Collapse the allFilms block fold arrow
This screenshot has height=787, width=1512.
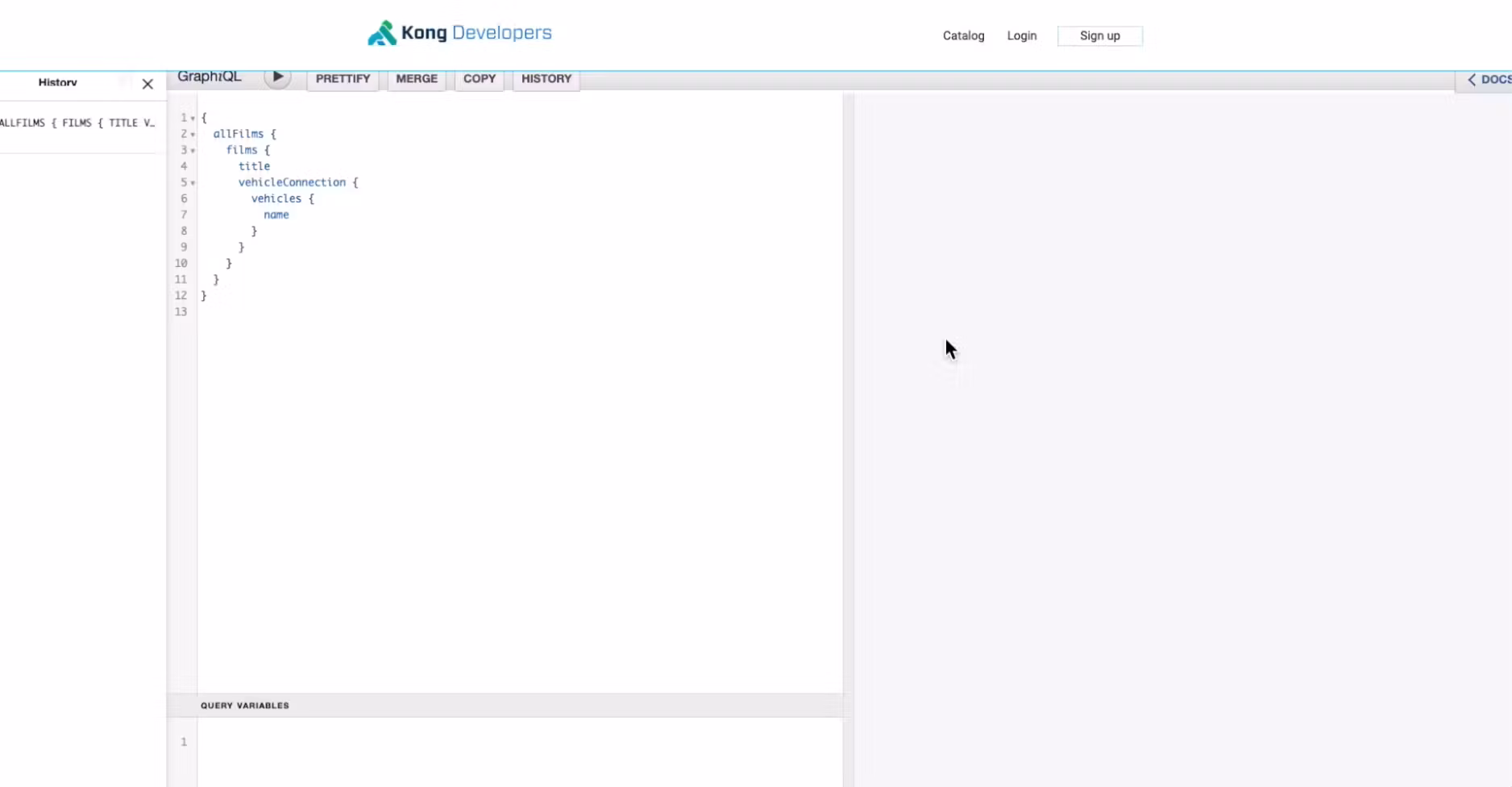(193, 135)
